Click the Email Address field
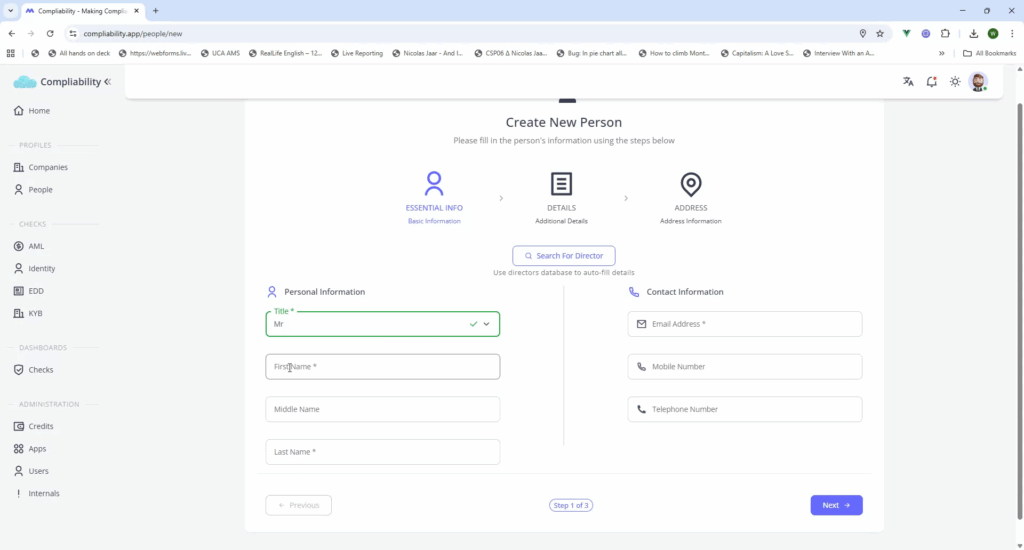Screen dimensions: 1024x550 point(744,324)
